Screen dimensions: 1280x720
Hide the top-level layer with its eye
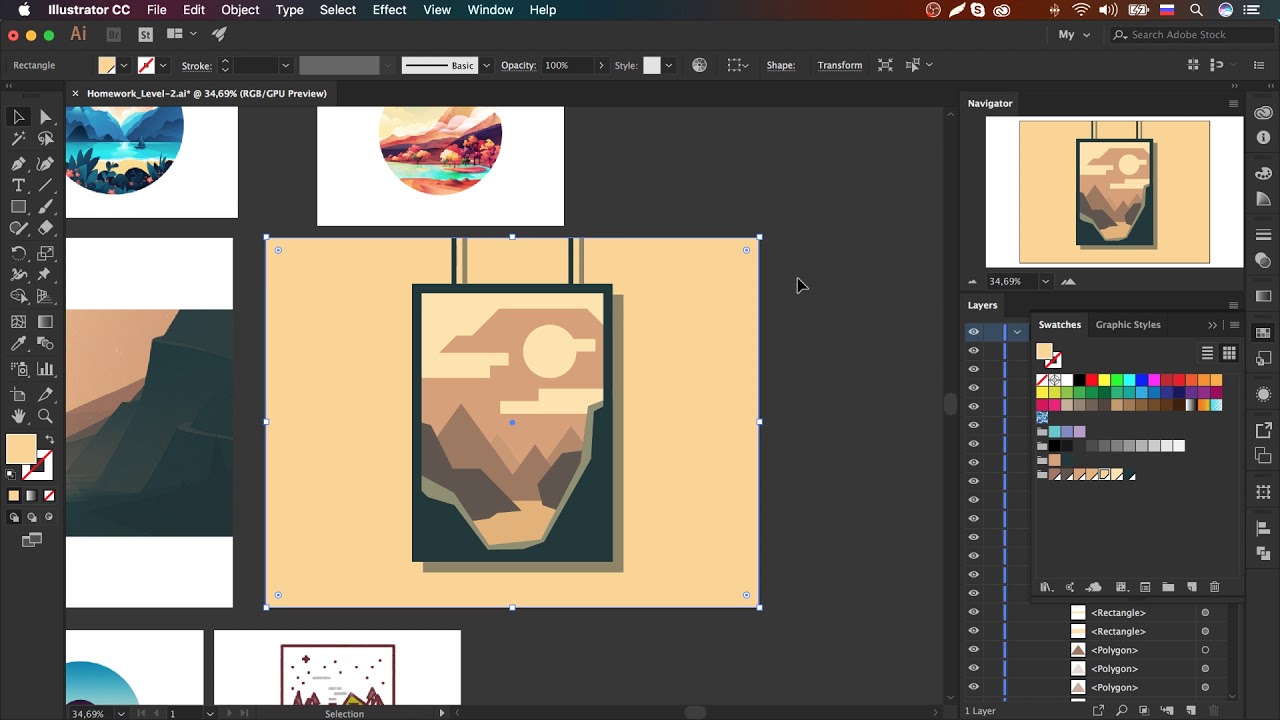pyautogui.click(x=973, y=332)
